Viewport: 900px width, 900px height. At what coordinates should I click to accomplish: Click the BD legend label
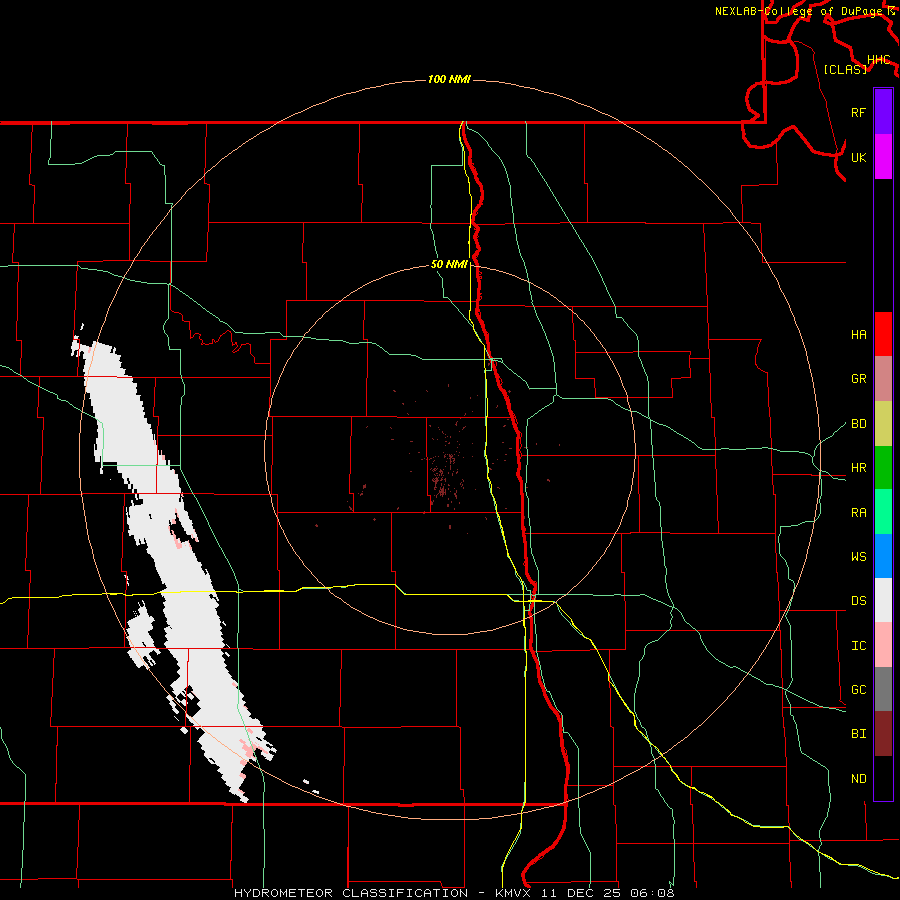[x=858, y=424]
